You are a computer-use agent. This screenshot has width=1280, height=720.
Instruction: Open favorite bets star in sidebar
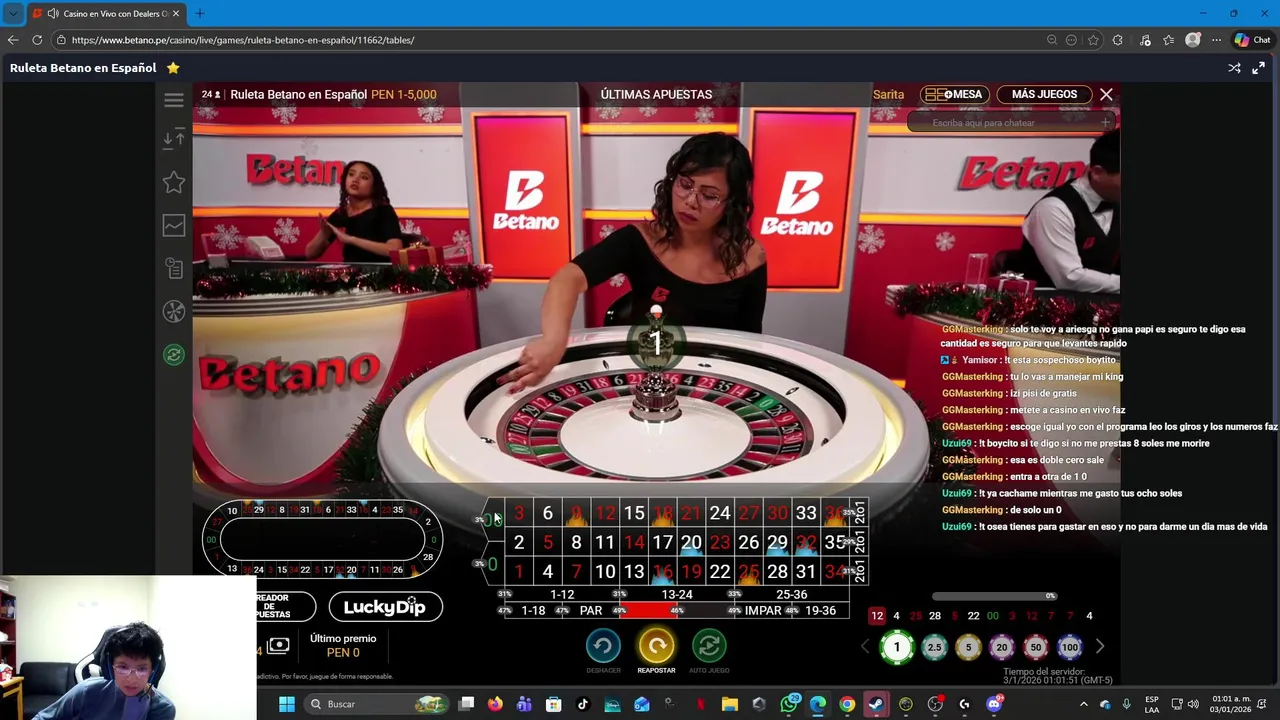[x=174, y=182]
